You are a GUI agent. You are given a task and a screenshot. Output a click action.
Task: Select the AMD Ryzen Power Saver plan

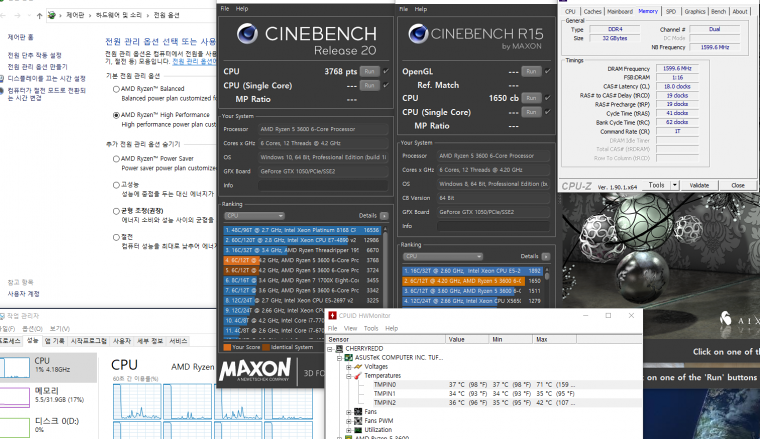pyautogui.click(x=116, y=159)
